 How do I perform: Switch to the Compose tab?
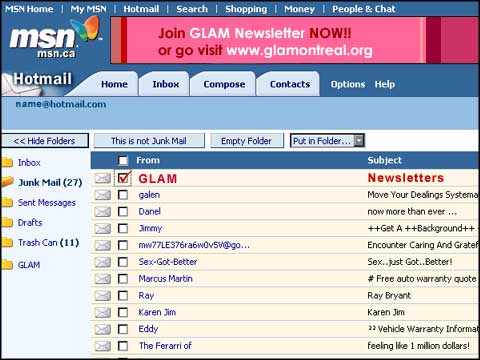224,84
